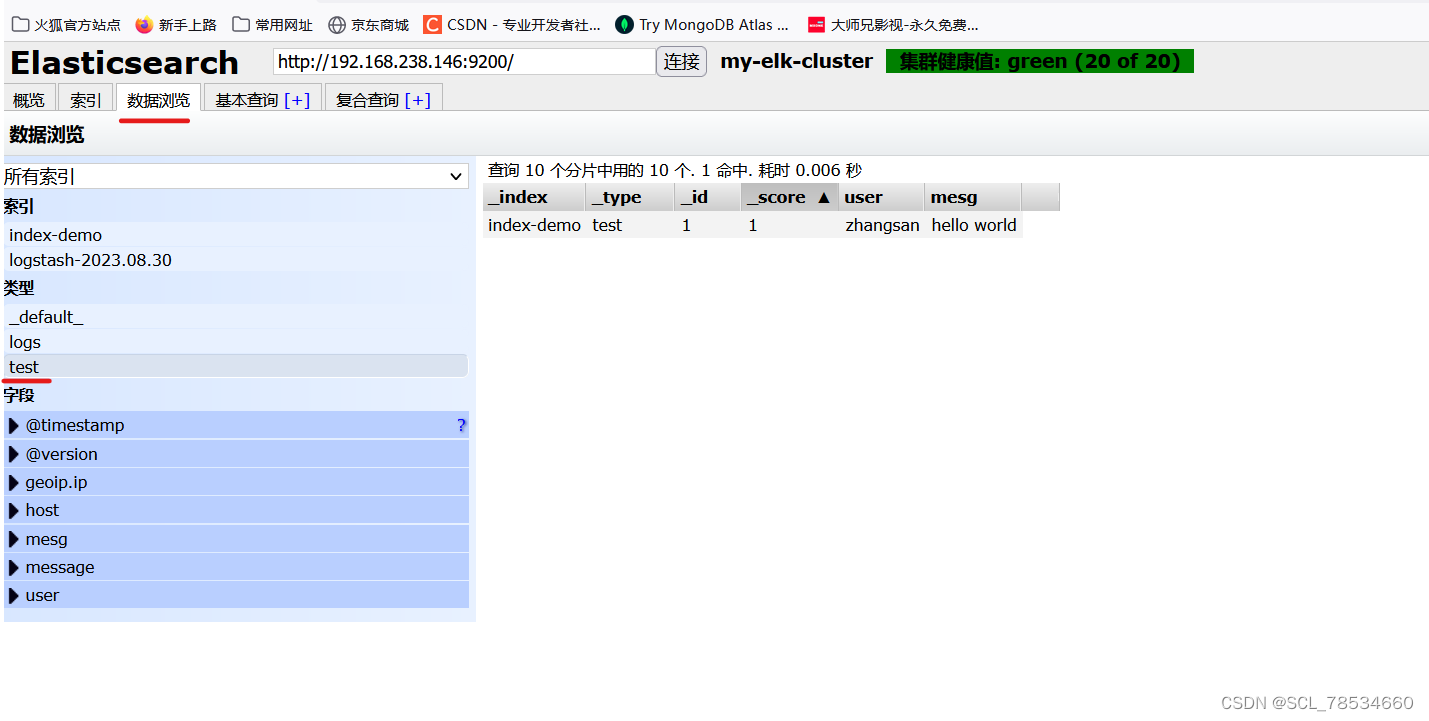The image size is (1429, 721).
Task: Open the 所有索引 index dropdown
Action: 235,177
